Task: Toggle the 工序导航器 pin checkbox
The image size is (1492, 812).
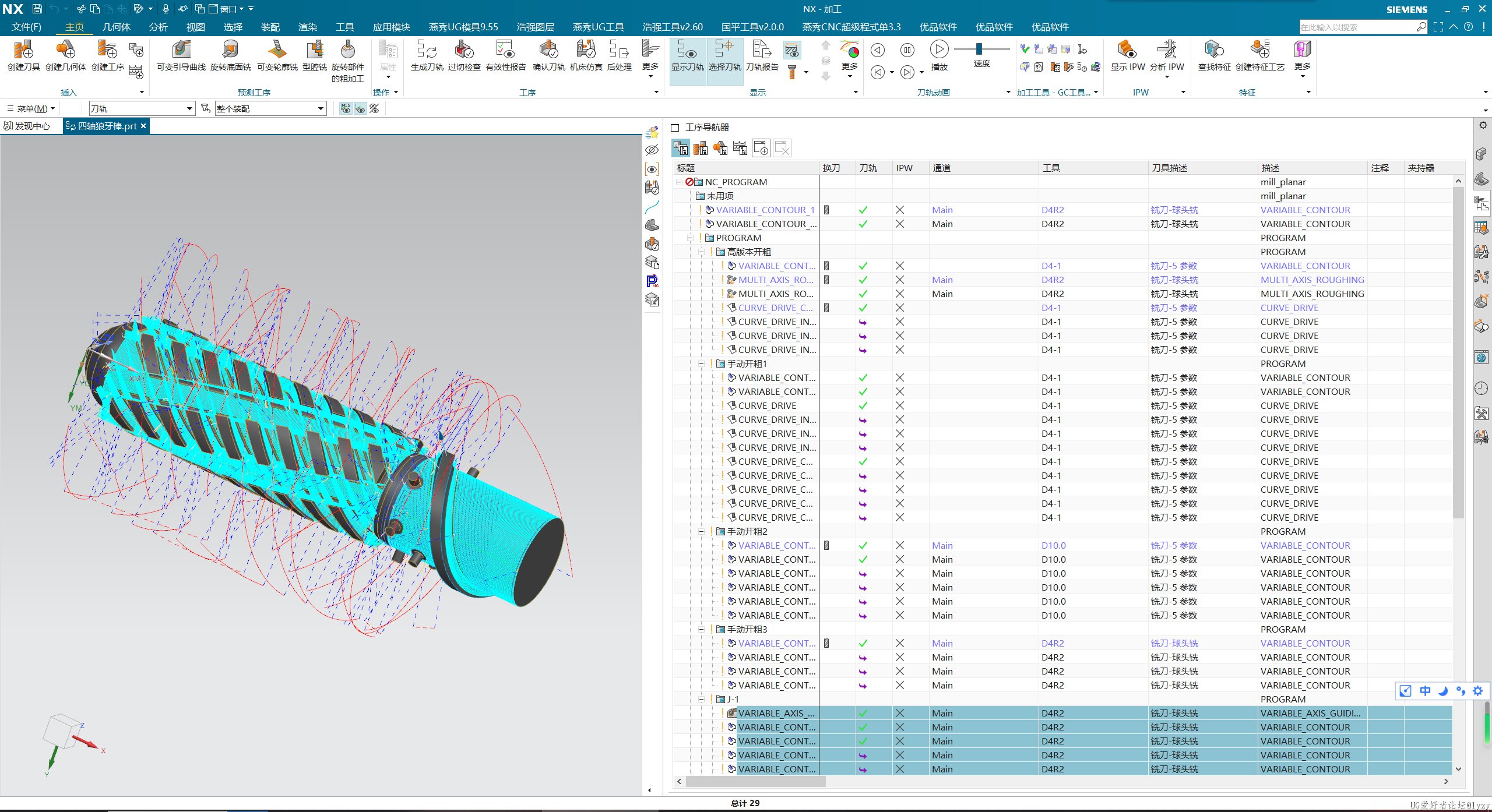Action: 675,128
